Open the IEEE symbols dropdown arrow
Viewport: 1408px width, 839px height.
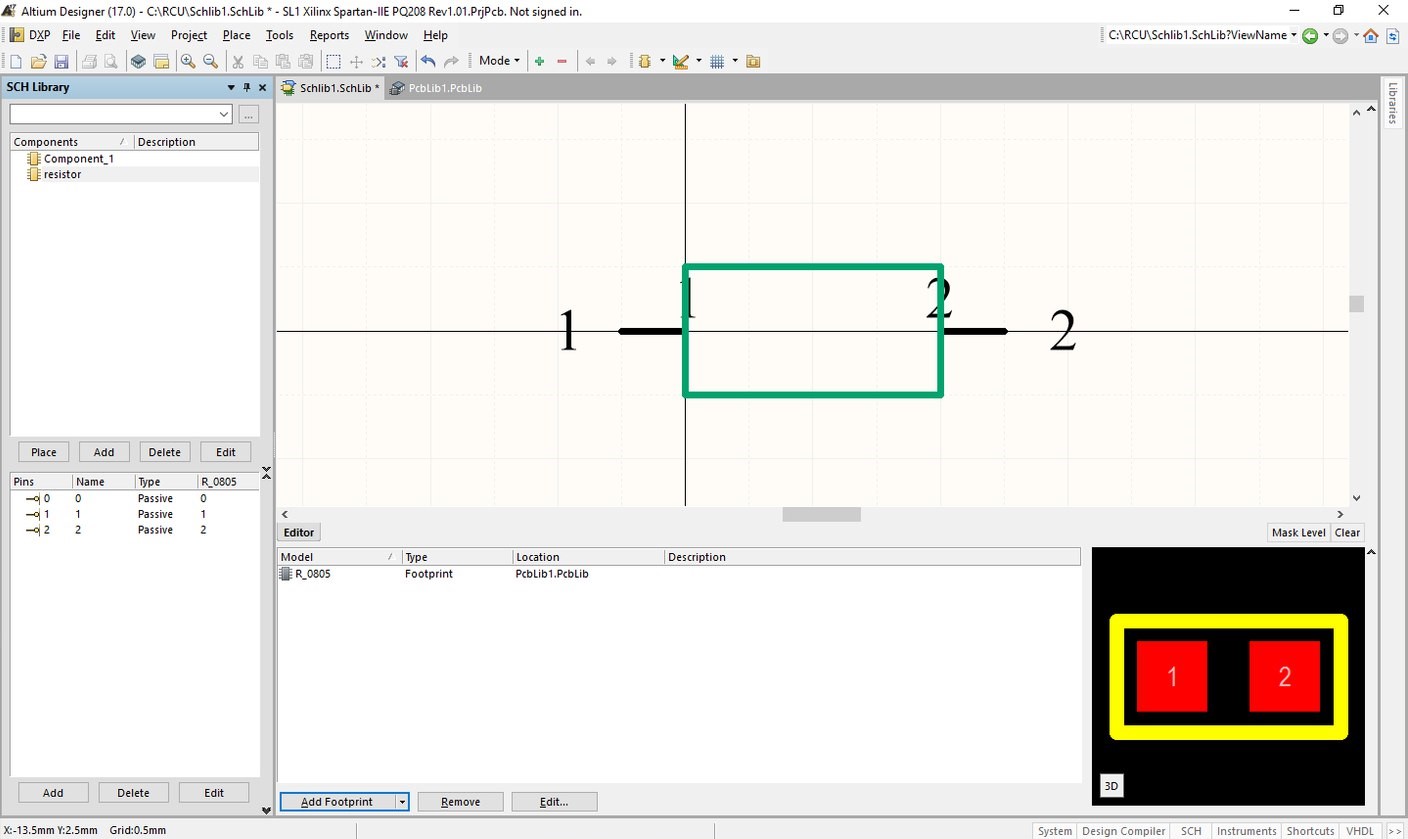click(x=662, y=61)
